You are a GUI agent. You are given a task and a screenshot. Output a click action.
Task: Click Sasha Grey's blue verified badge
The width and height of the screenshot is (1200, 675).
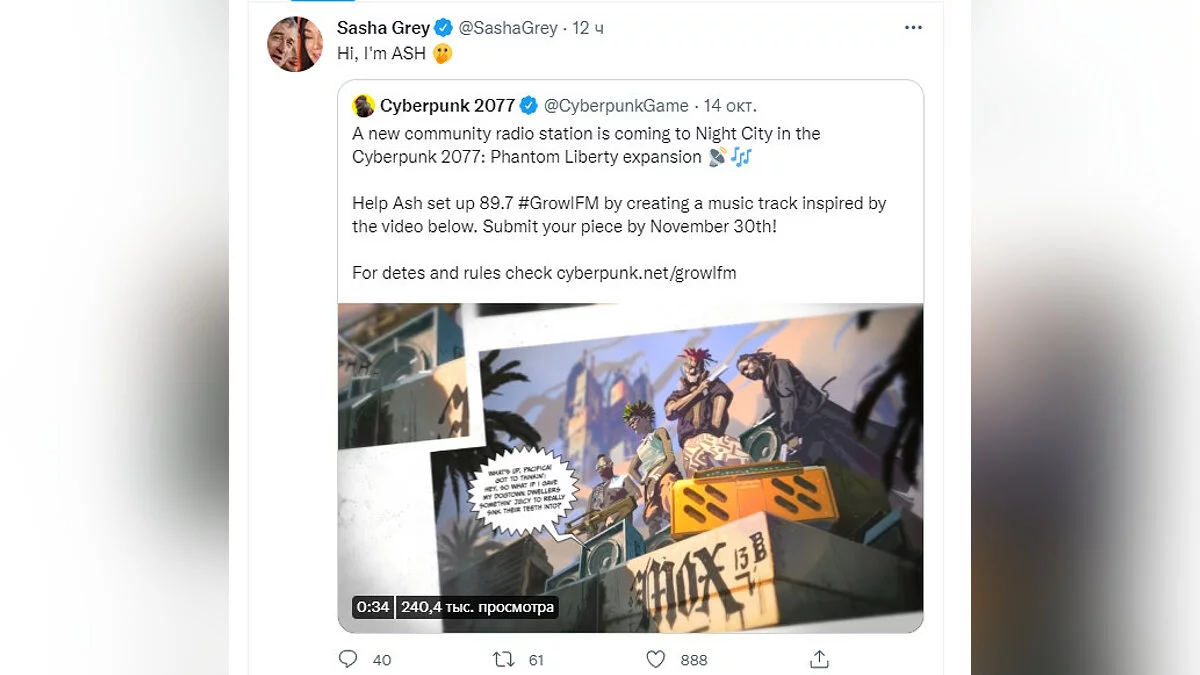coord(444,28)
